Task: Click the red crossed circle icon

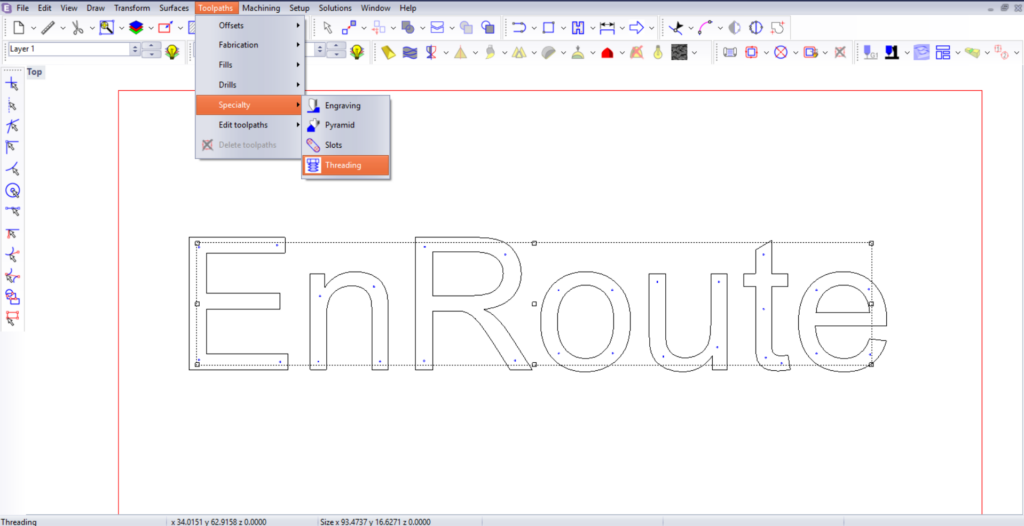Action: tap(780, 52)
